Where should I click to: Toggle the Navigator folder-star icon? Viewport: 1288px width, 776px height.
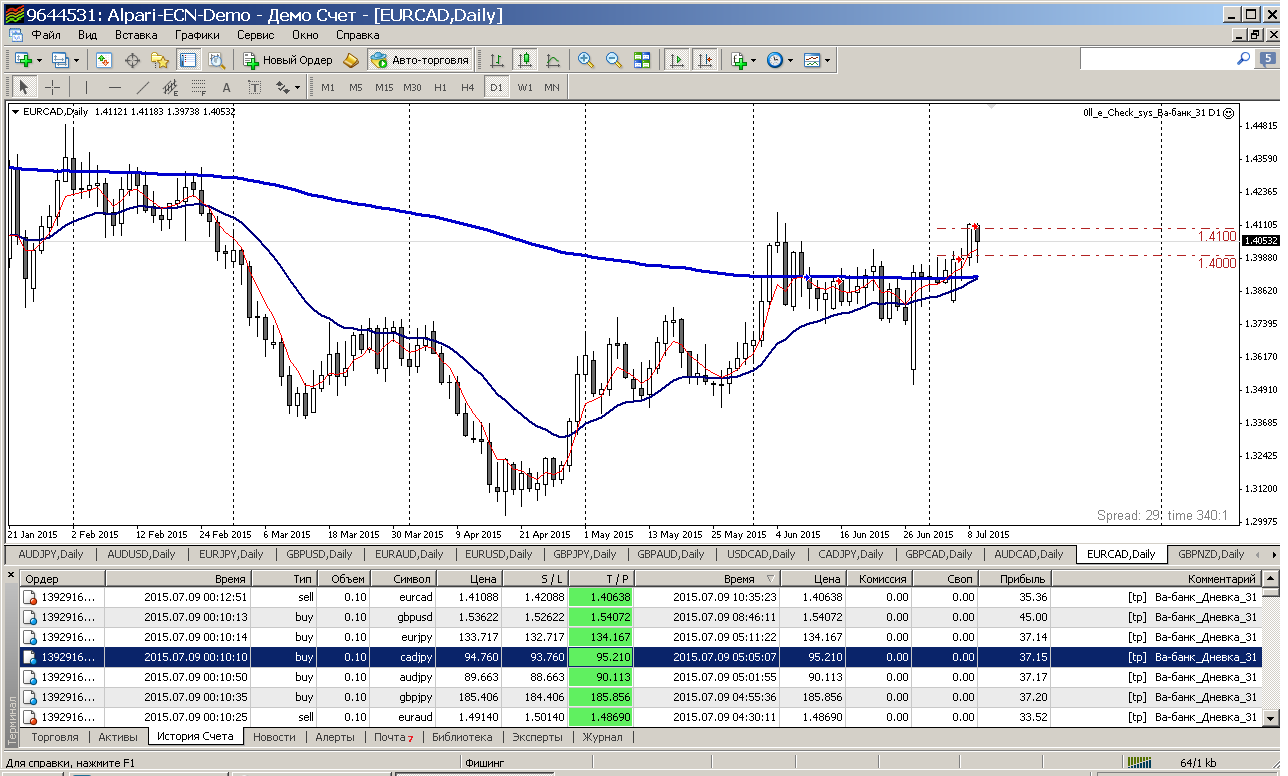click(160, 60)
